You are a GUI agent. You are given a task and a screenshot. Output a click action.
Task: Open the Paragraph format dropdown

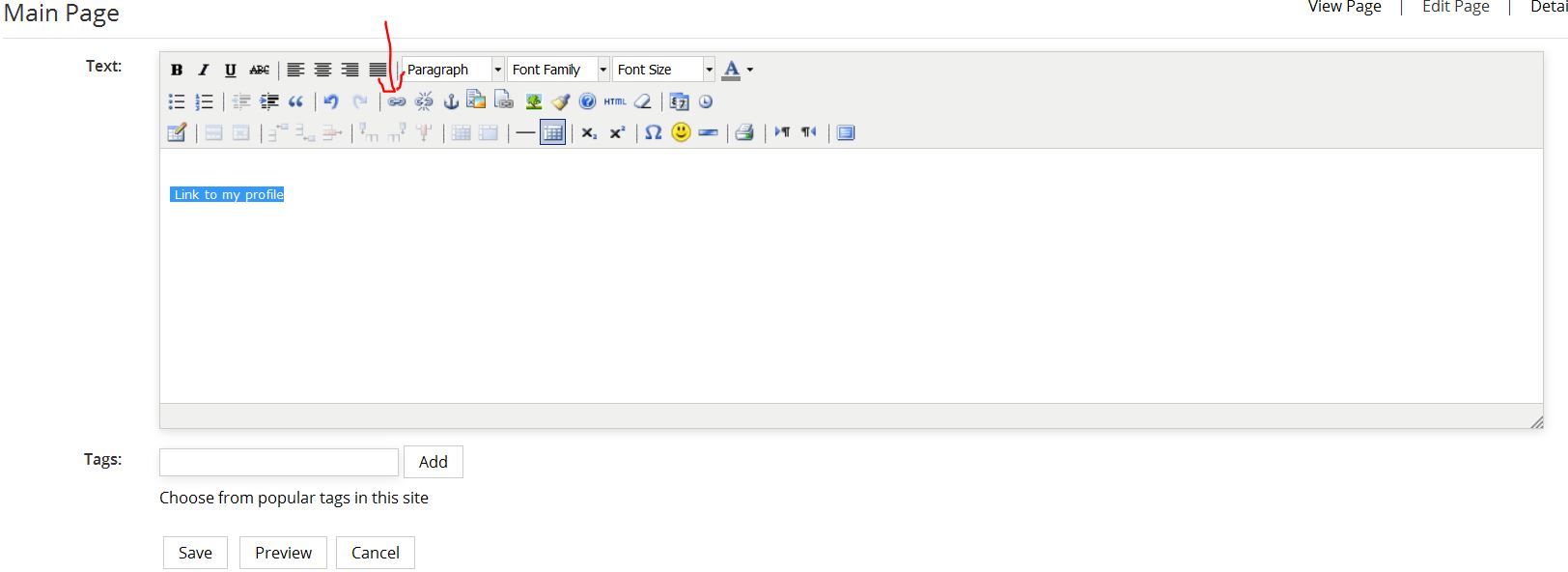coord(453,70)
